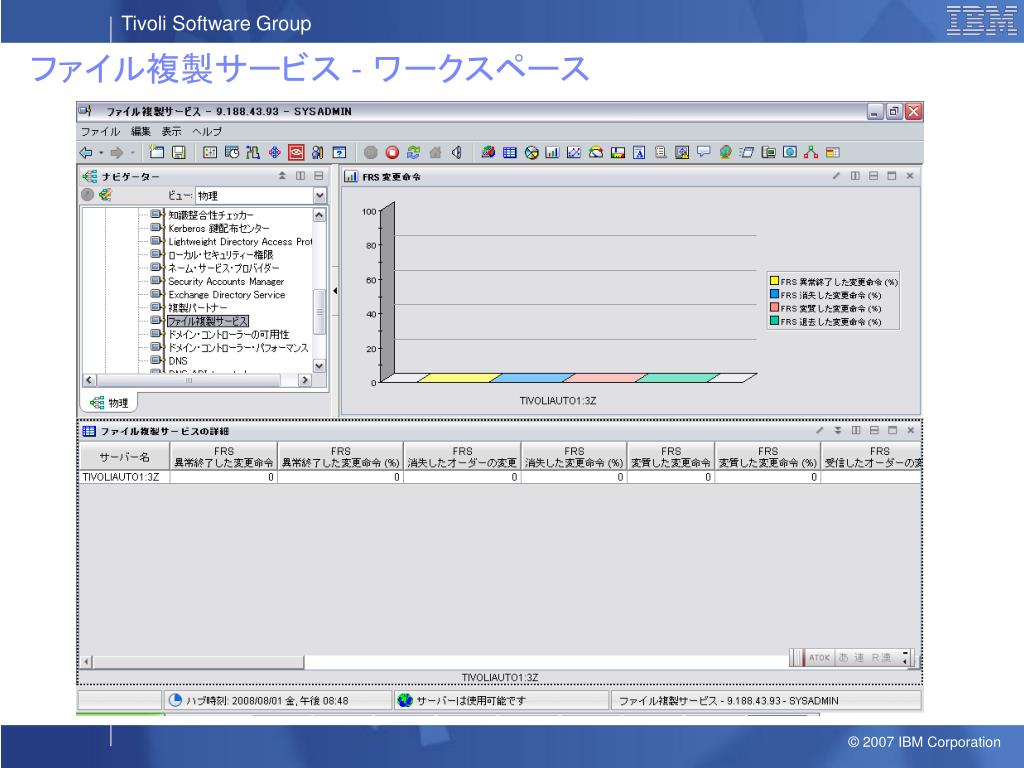Select the DNS tree node
Image resolution: width=1024 pixels, height=768 pixels.
178,360
